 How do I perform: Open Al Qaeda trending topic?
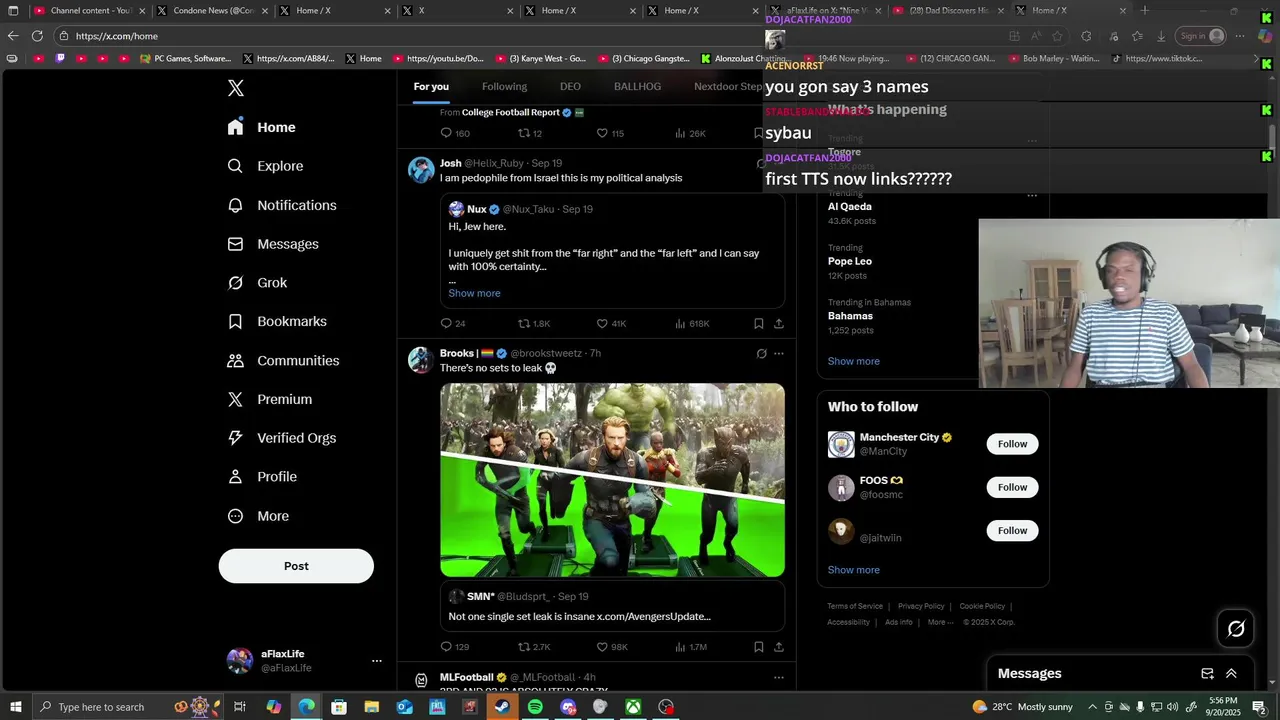pos(850,206)
